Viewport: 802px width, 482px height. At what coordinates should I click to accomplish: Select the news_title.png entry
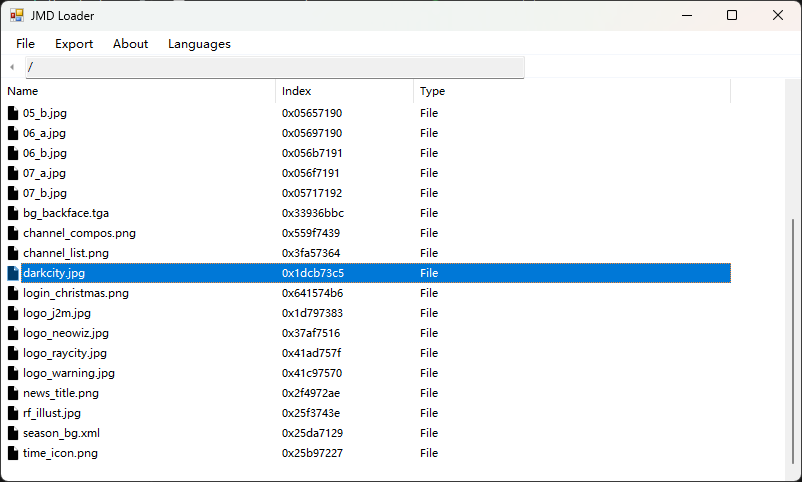click(369, 393)
